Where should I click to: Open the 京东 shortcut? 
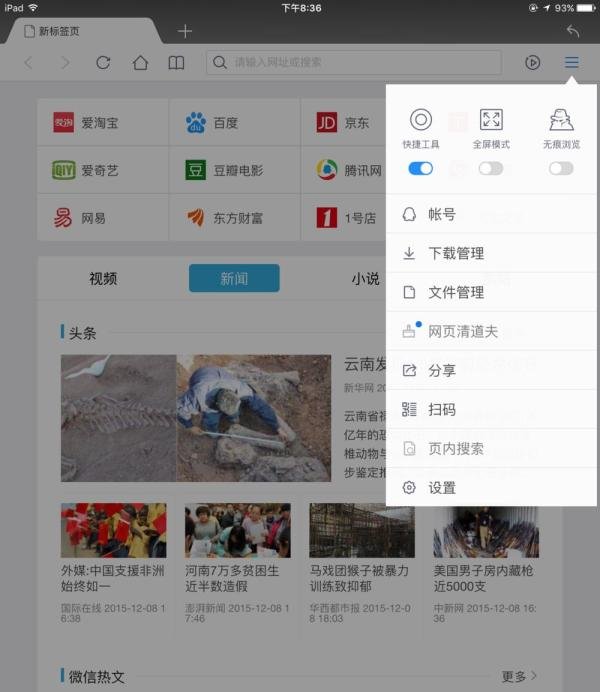pos(344,122)
